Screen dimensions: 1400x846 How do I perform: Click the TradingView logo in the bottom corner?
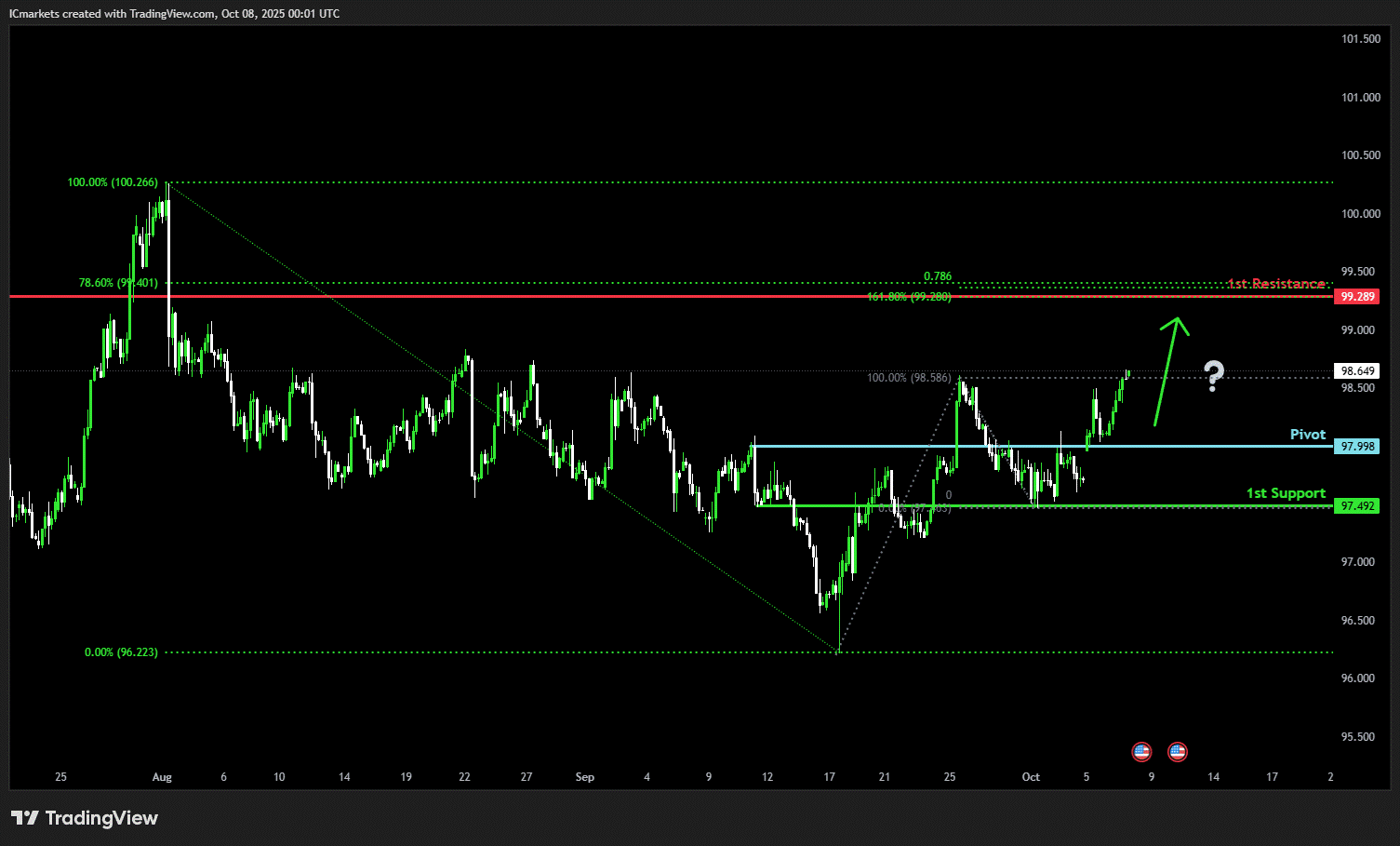tap(85, 818)
